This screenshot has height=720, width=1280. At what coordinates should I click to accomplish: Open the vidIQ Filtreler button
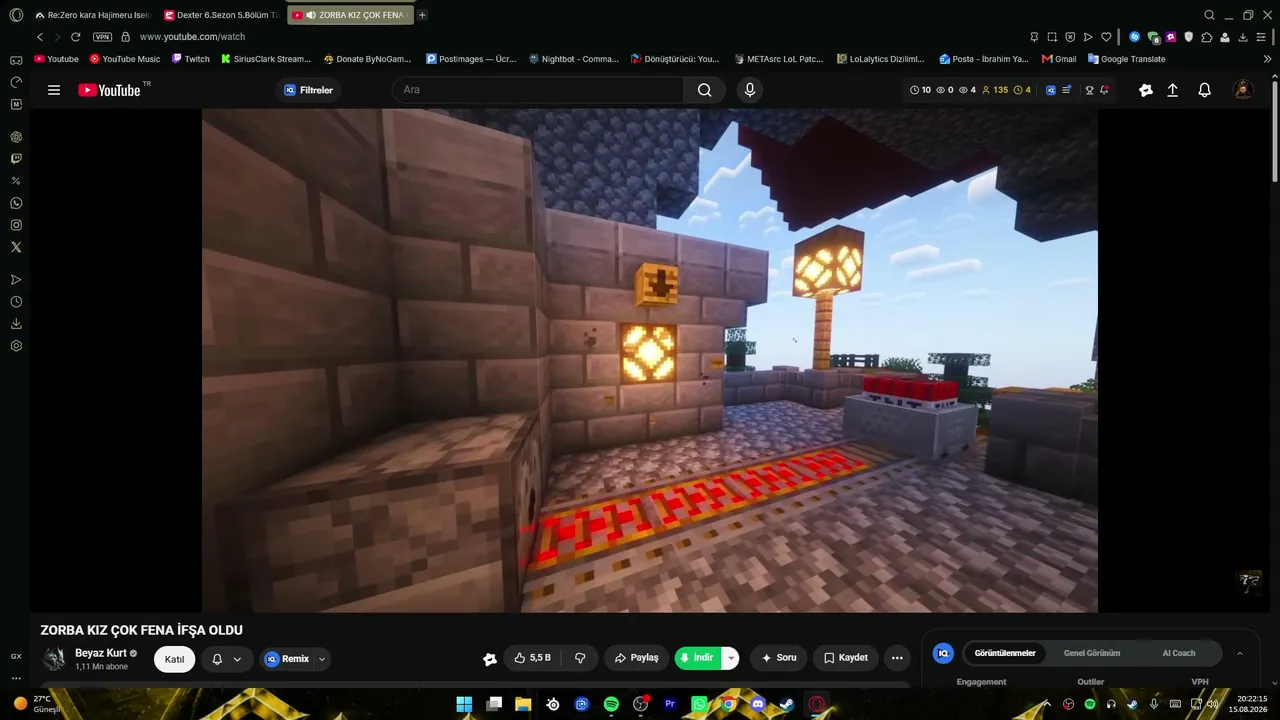point(308,90)
